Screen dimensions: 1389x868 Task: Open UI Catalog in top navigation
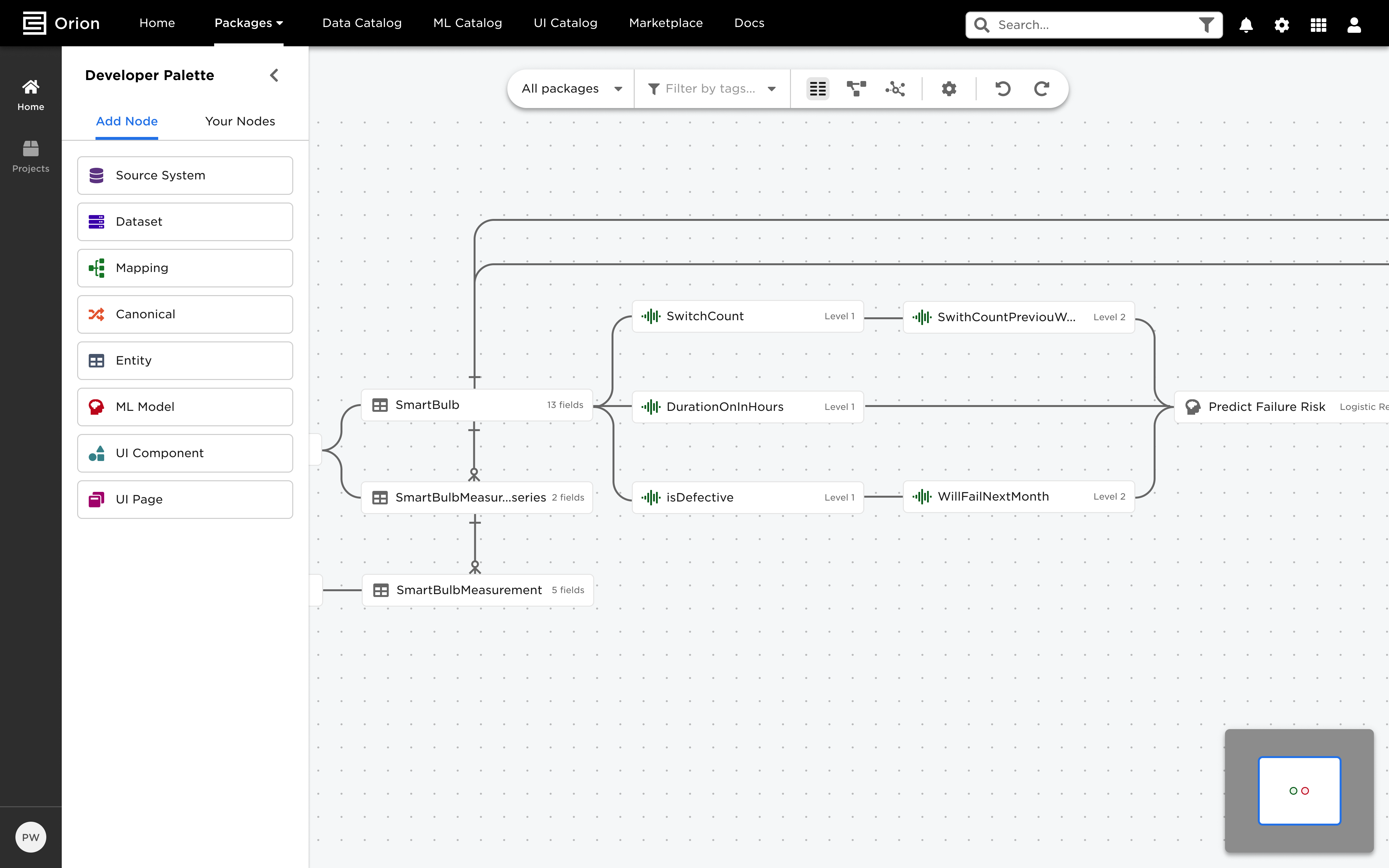pos(565,23)
